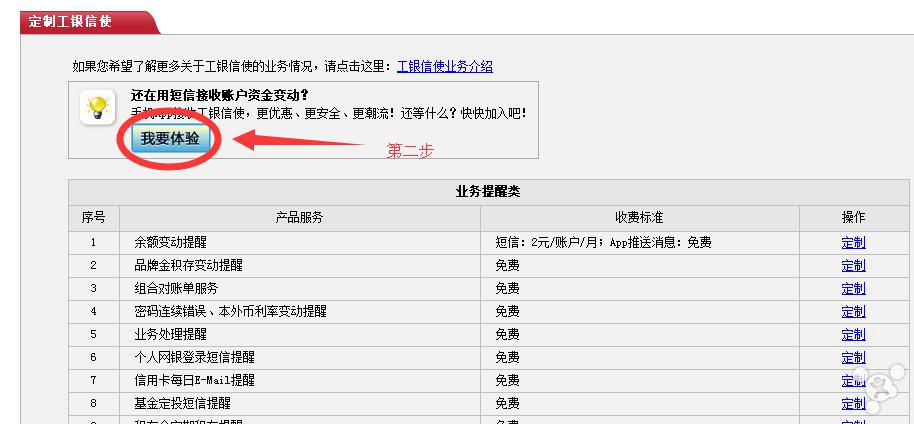The image size is (914, 424).
Task: Select the 信用卡每日E-Mail提醒 product text
Action: point(194,381)
